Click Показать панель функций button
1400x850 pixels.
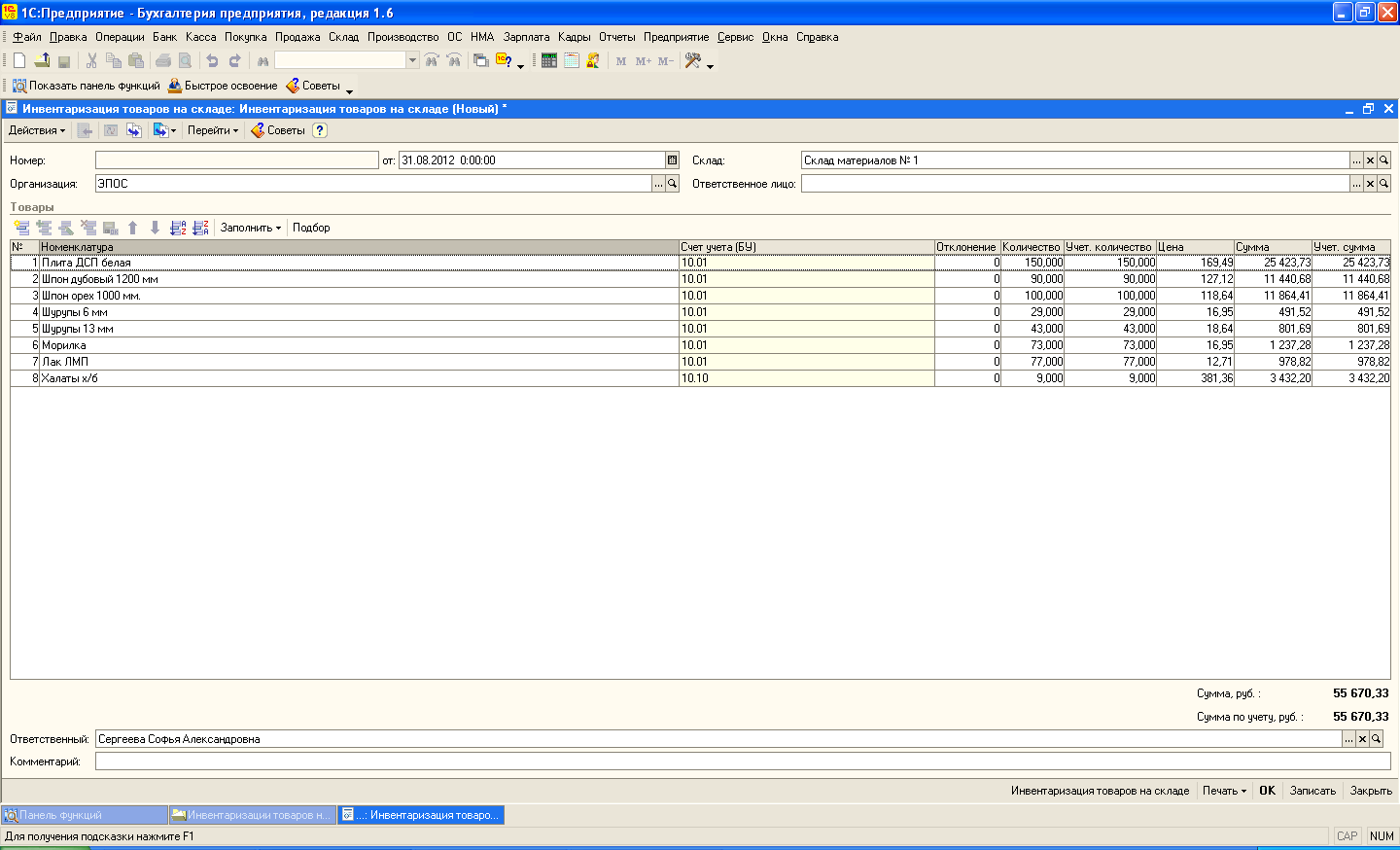(86, 86)
